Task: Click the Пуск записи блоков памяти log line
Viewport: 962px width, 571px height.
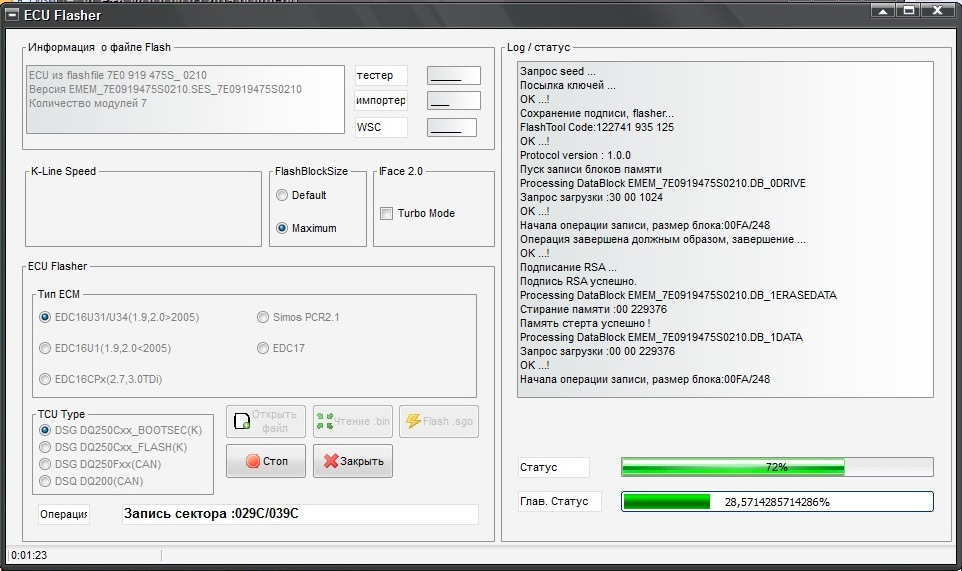Action: (590, 169)
